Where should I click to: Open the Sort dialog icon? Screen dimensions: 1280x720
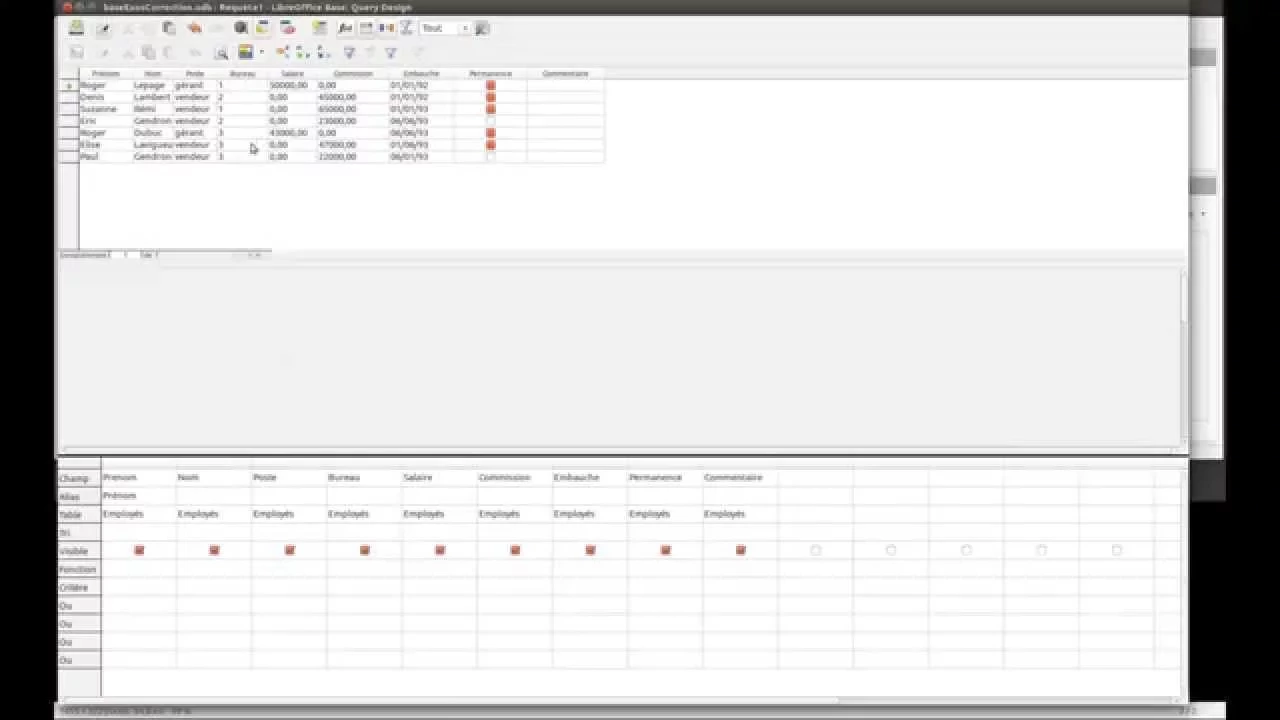click(283, 52)
